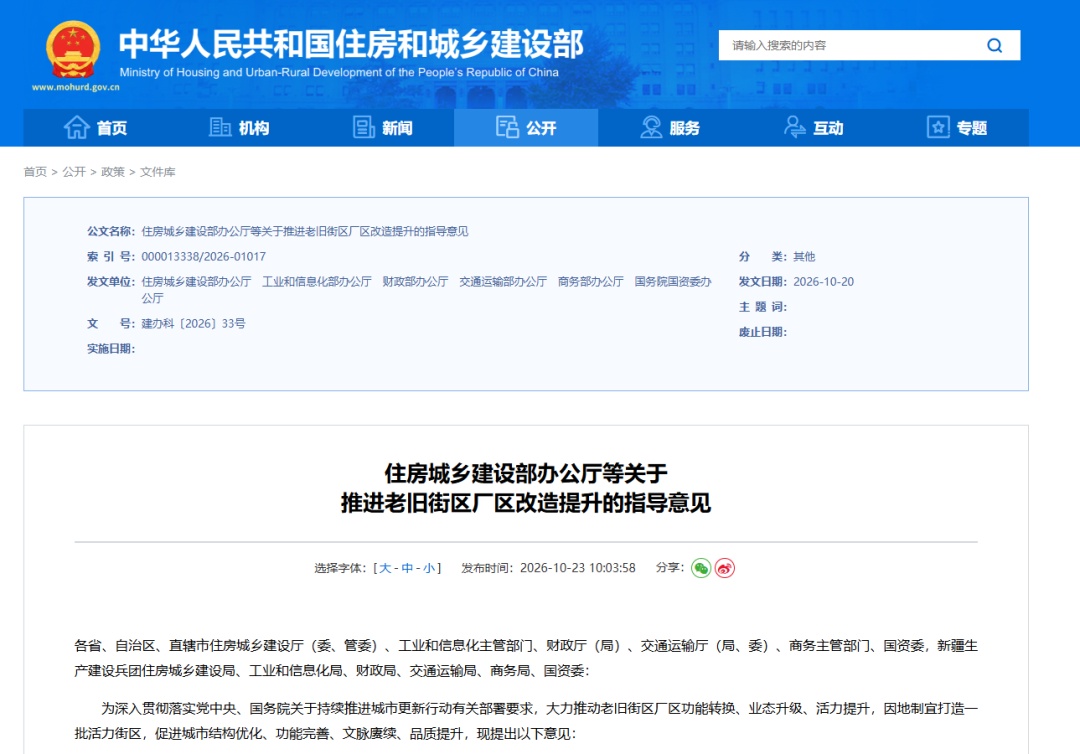1080x754 pixels.
Task: Click the ministry title 中华人民共和国住房和城乡建设部
Action: pyautogui.click(x=351, y=44)
